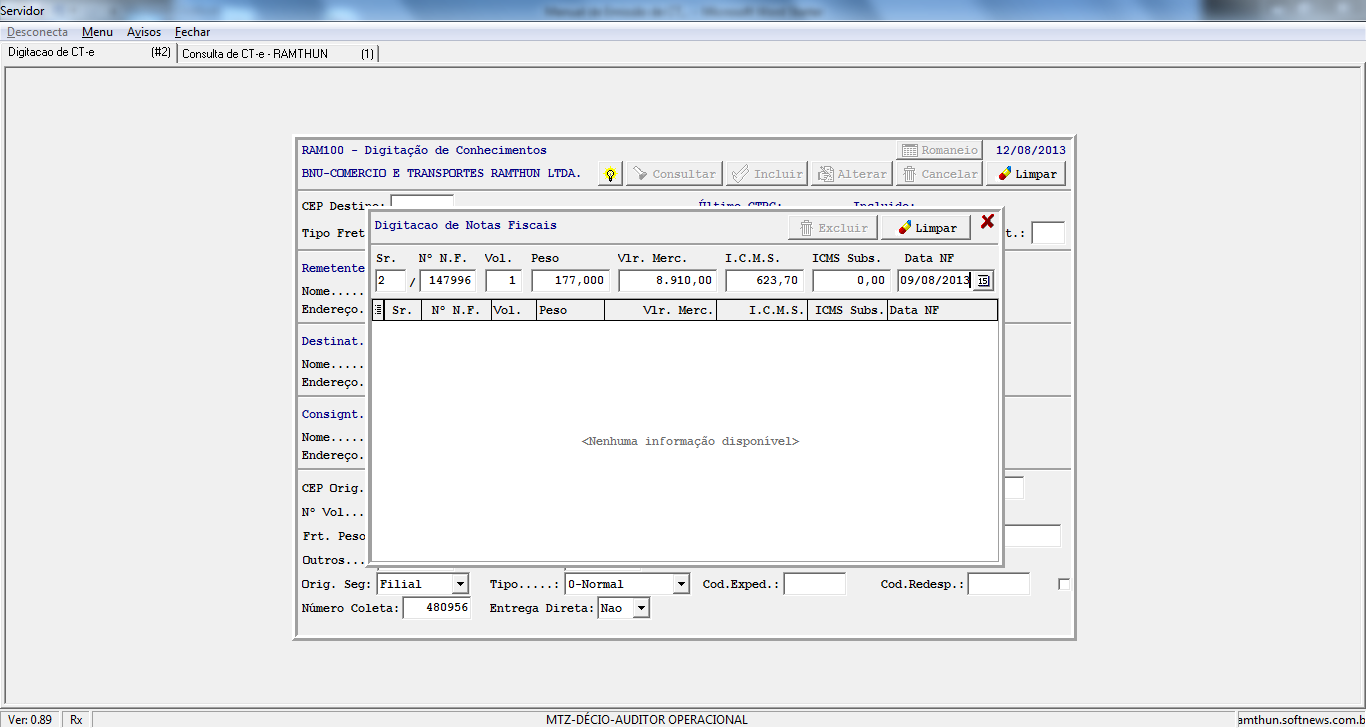Click the Número Coleta field with 480956

[437, 608]
